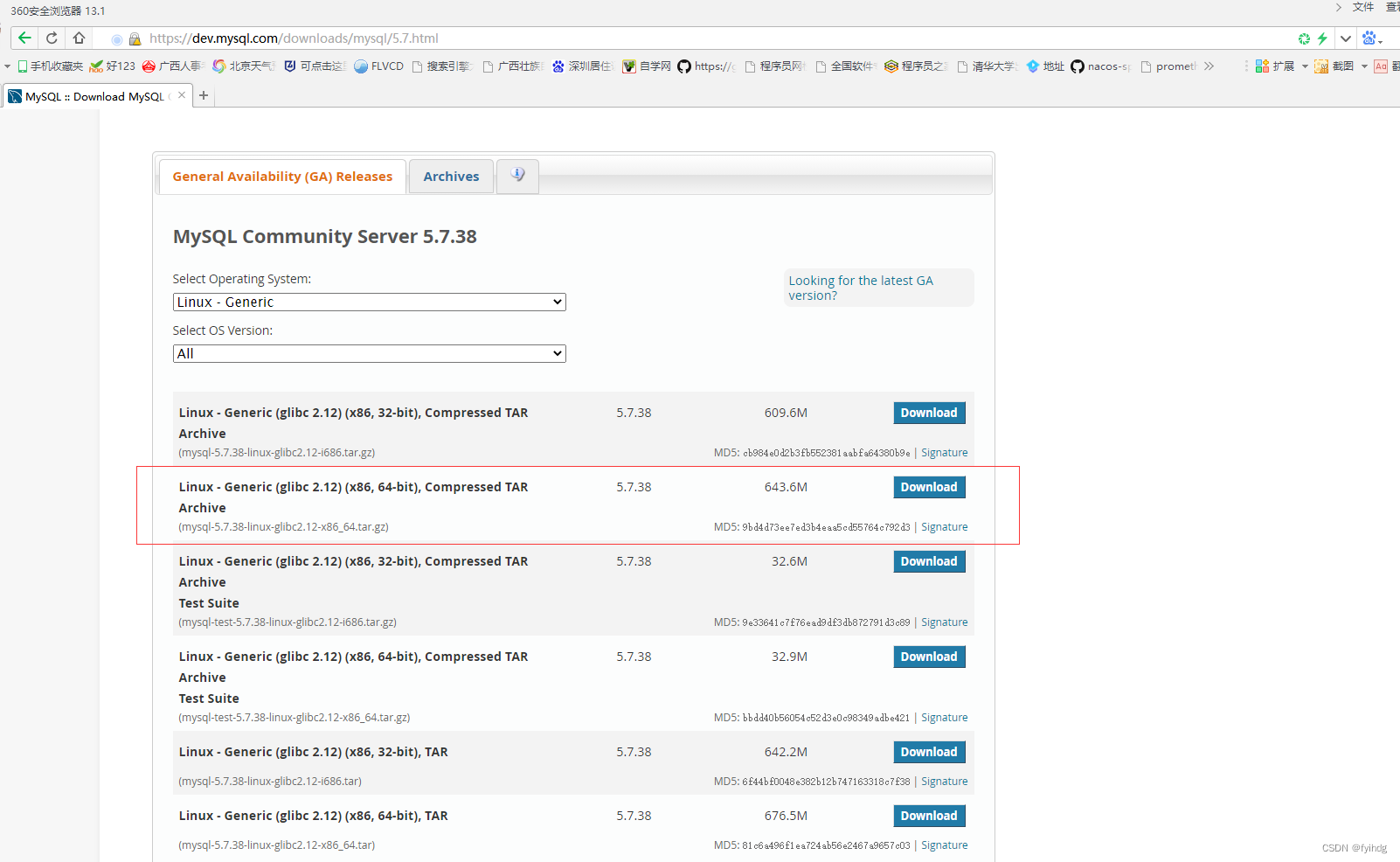Open the 可点击这 bookmark
Viewport: 1400px width, 862px height.
click(315, 66)
